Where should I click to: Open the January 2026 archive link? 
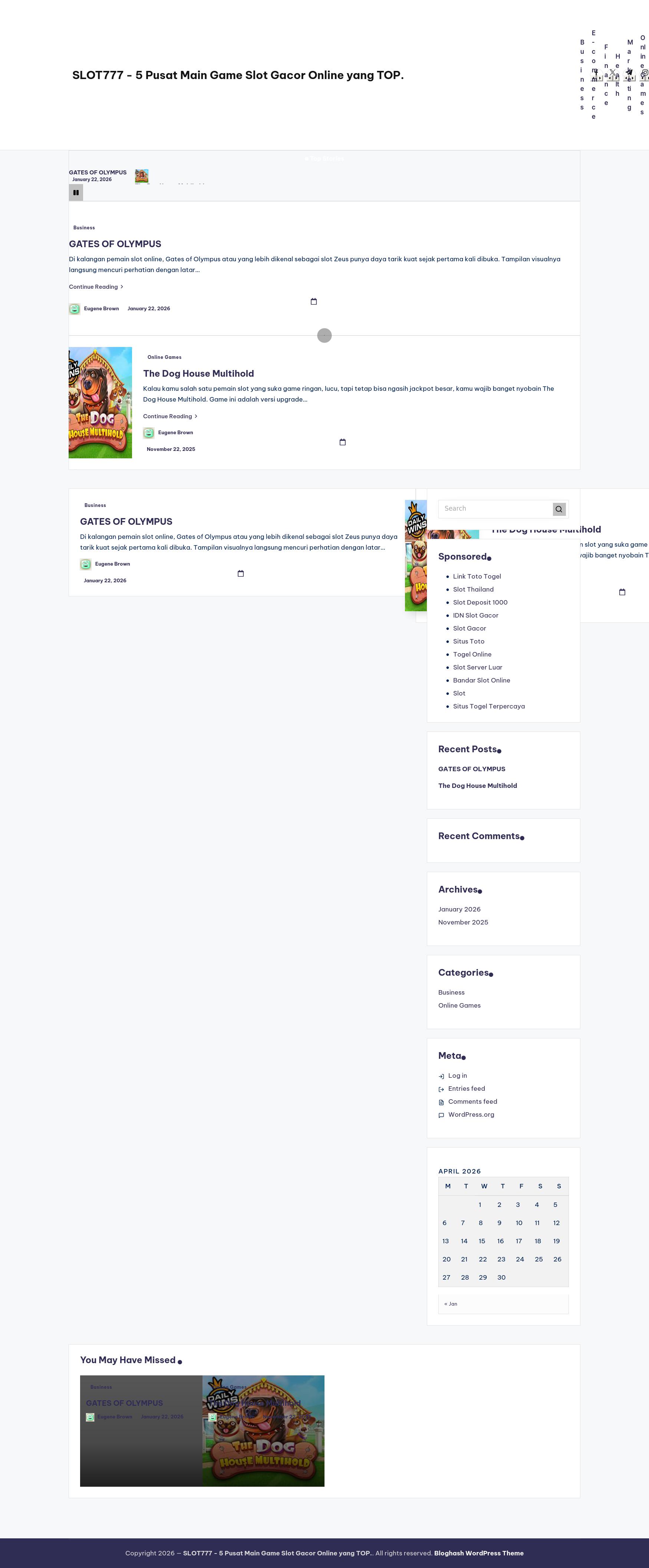459,909
